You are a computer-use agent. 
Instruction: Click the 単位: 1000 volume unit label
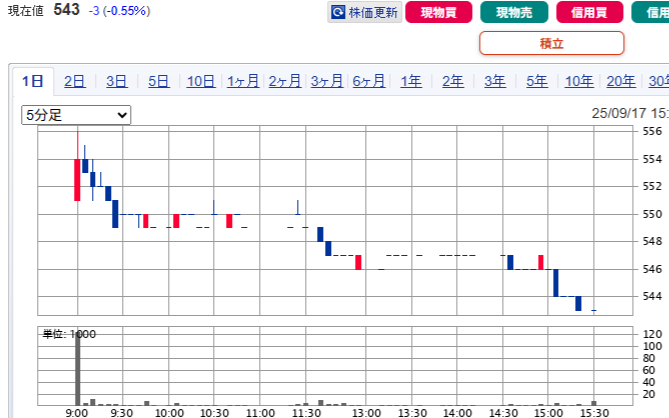[x=69, y=334]
